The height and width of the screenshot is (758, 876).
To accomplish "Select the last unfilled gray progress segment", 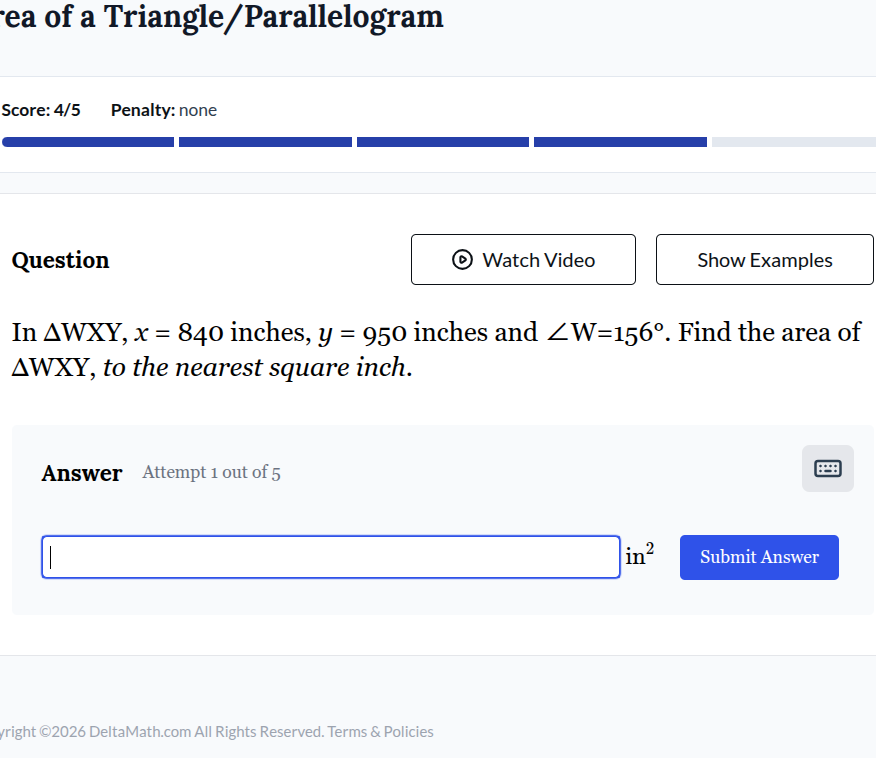I will tap(794, 142).
